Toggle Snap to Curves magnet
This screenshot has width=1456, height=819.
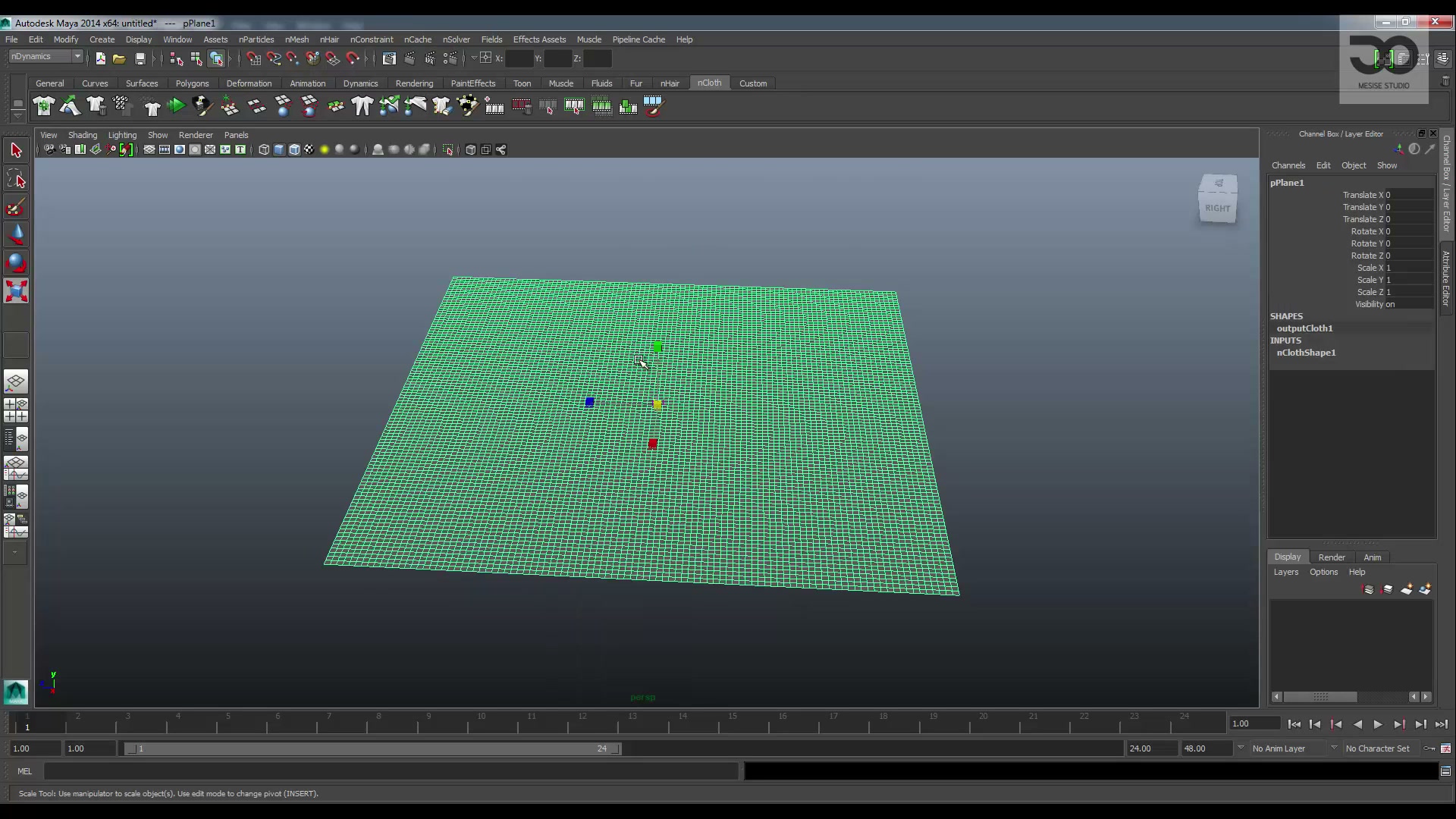point(273,58)
